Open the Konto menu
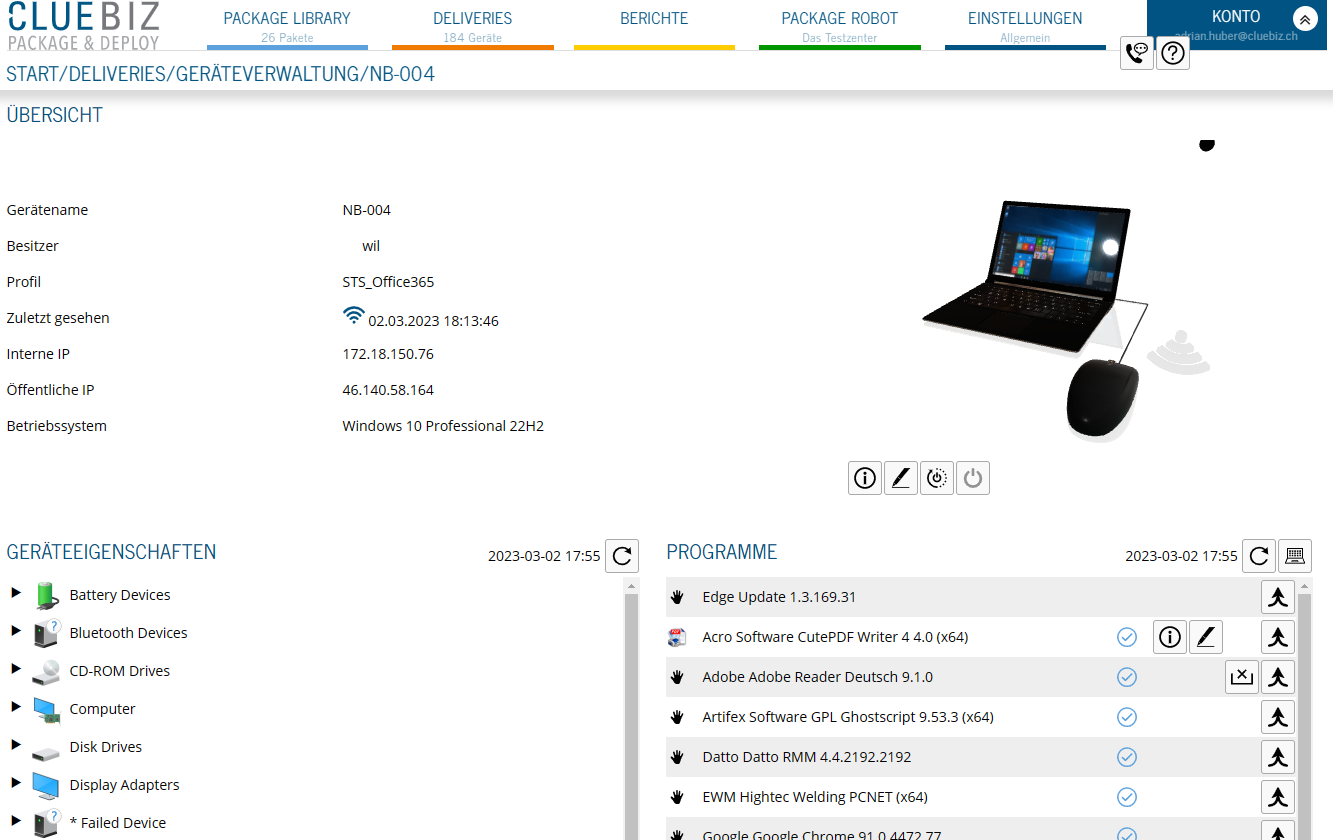Viewport: 1333px width, 840px height. [1236, 17]
